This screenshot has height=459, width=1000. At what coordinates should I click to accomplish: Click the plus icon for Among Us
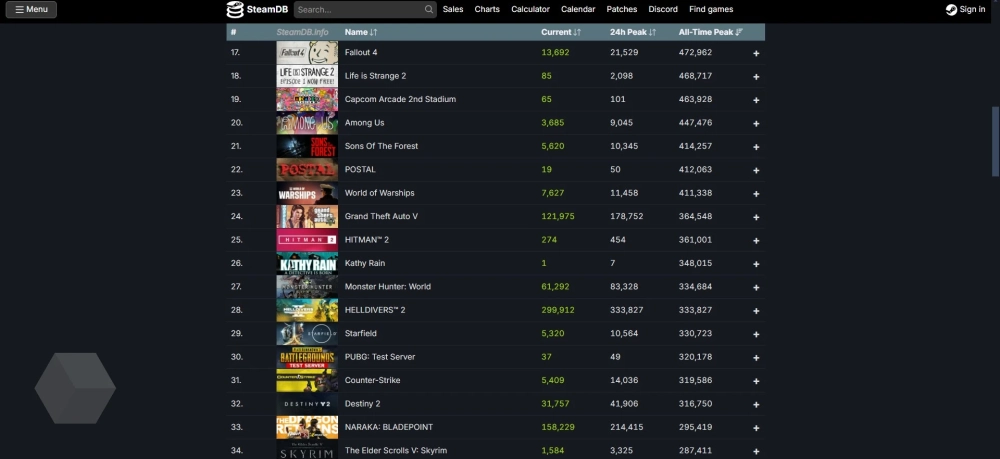point(756,123)
